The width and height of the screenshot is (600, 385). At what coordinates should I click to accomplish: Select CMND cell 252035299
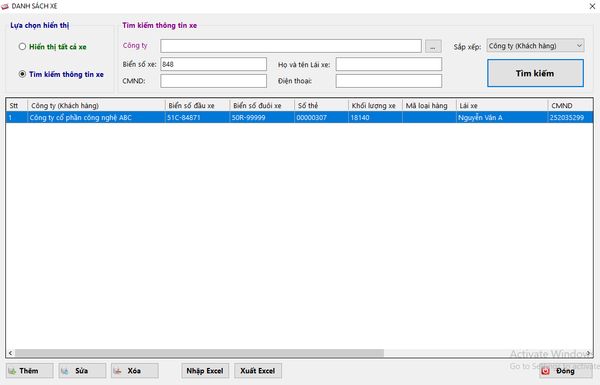[570, 117]
